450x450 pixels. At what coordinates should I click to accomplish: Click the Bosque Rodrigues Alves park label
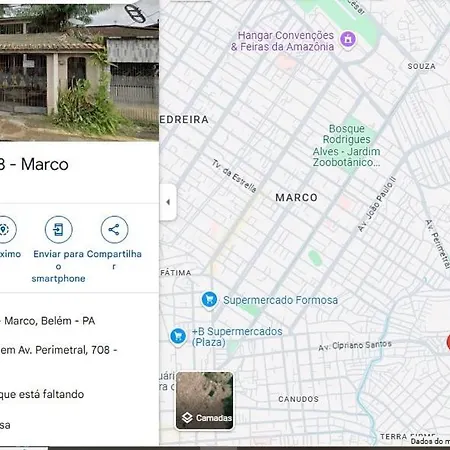pos(347,145)
